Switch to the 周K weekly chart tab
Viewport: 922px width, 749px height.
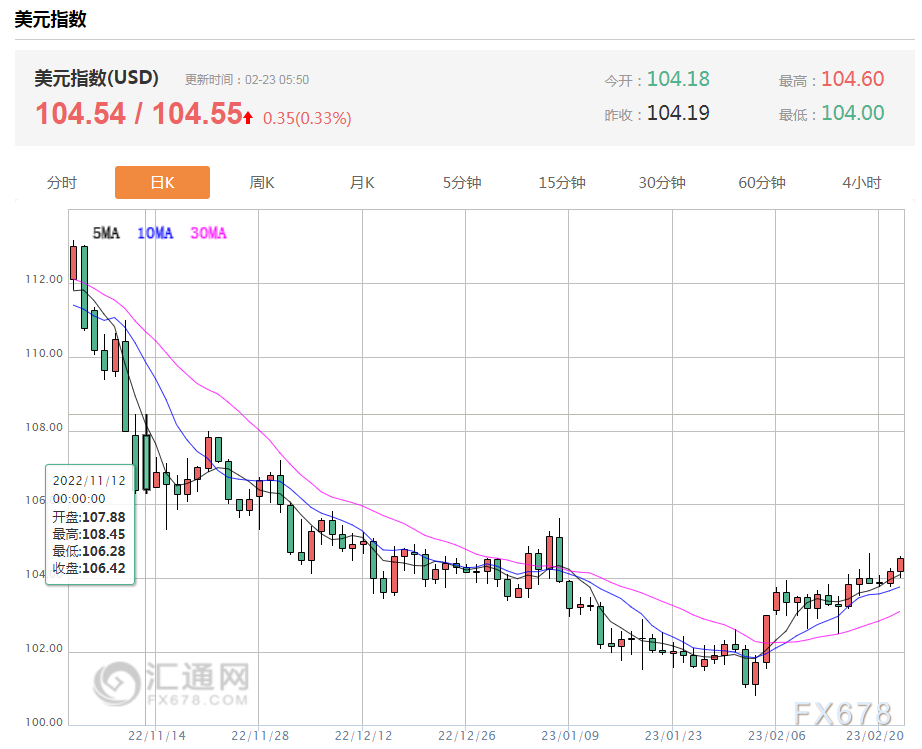click(261, 183)
